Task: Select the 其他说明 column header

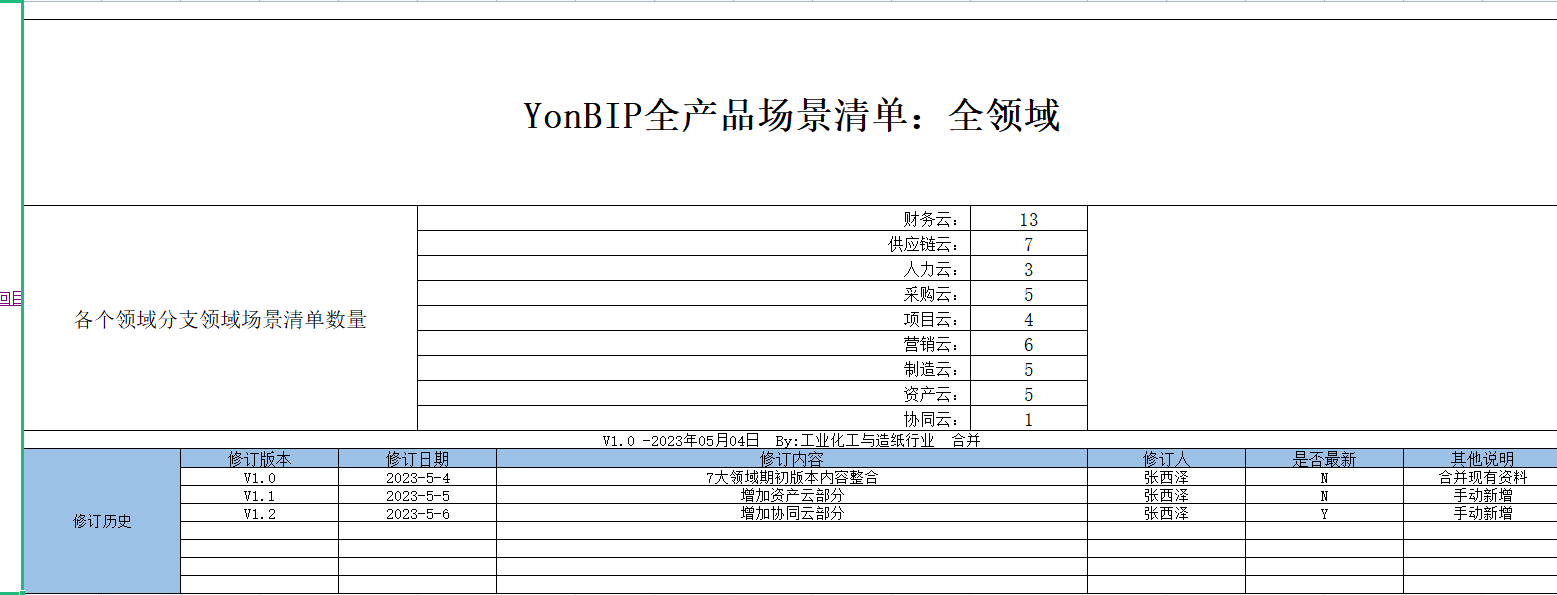Action: pyautogui.click(x=1482, y=459)
